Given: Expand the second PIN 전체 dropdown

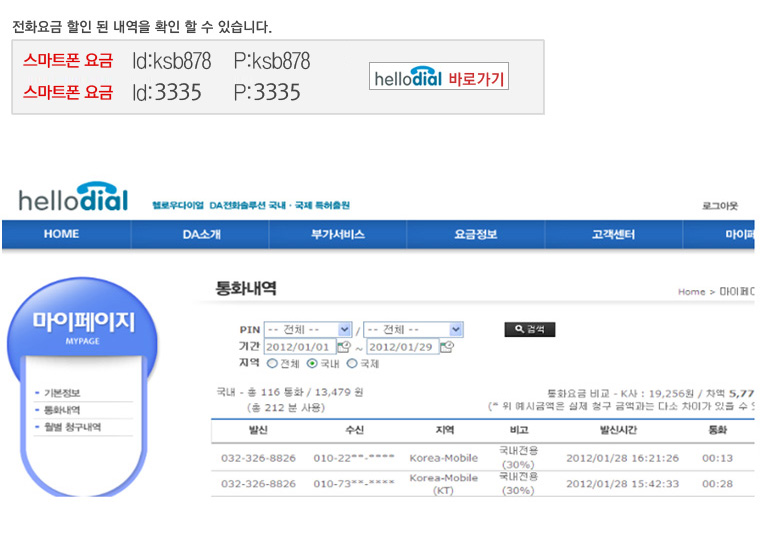Looking at the screenshot, I should pos(413,329).
